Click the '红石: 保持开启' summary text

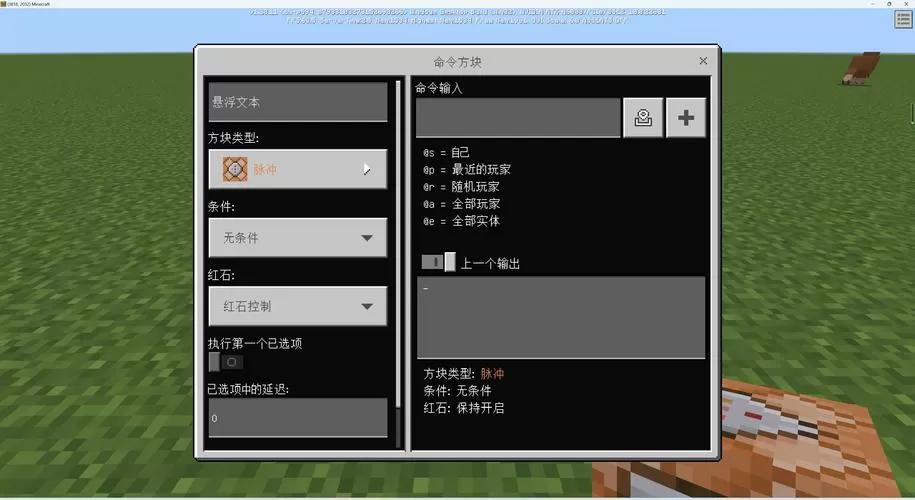[x=464, y=408]
